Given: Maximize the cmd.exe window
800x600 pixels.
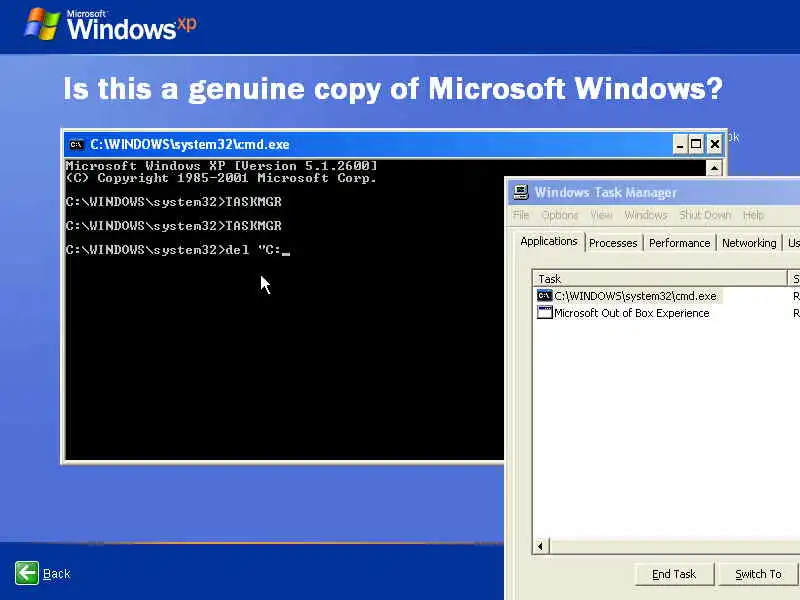Looking at the screenshot, I should pos(696,145).
